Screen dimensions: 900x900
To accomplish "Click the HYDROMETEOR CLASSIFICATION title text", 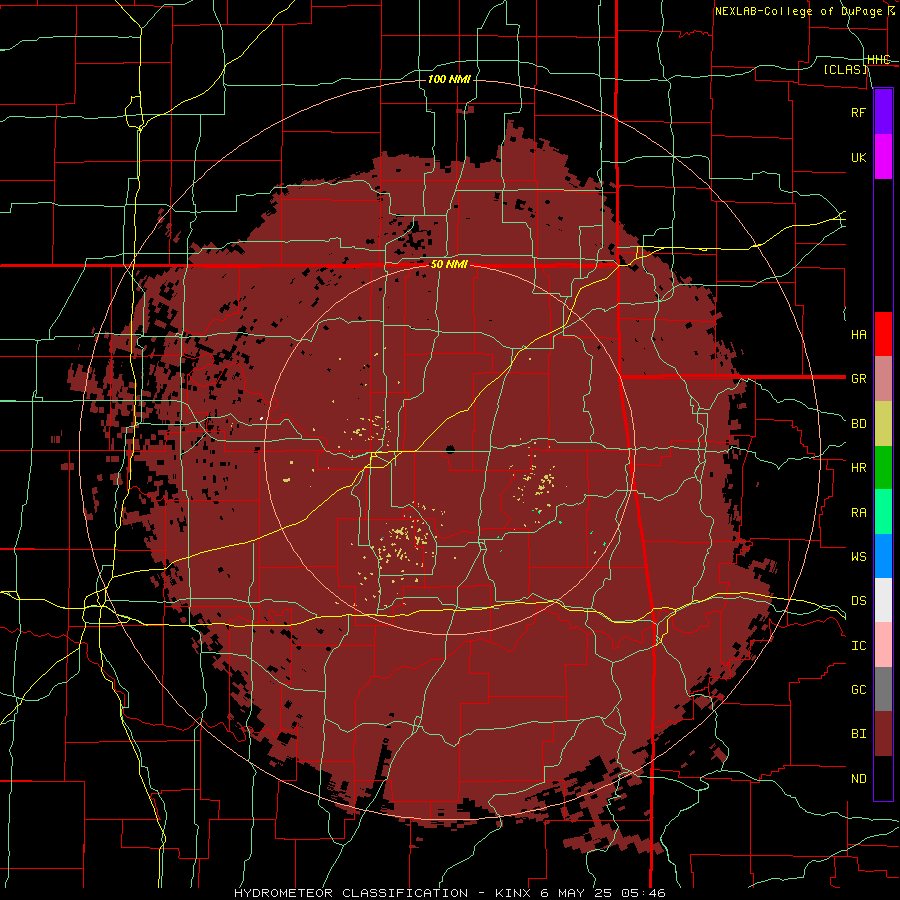I will 351,893.
